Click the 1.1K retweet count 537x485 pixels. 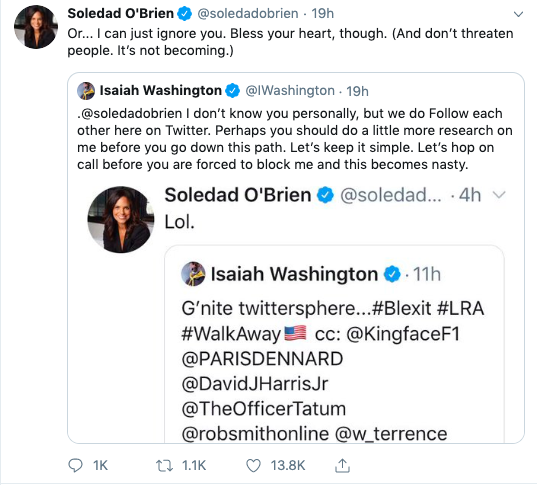point(194,466)
